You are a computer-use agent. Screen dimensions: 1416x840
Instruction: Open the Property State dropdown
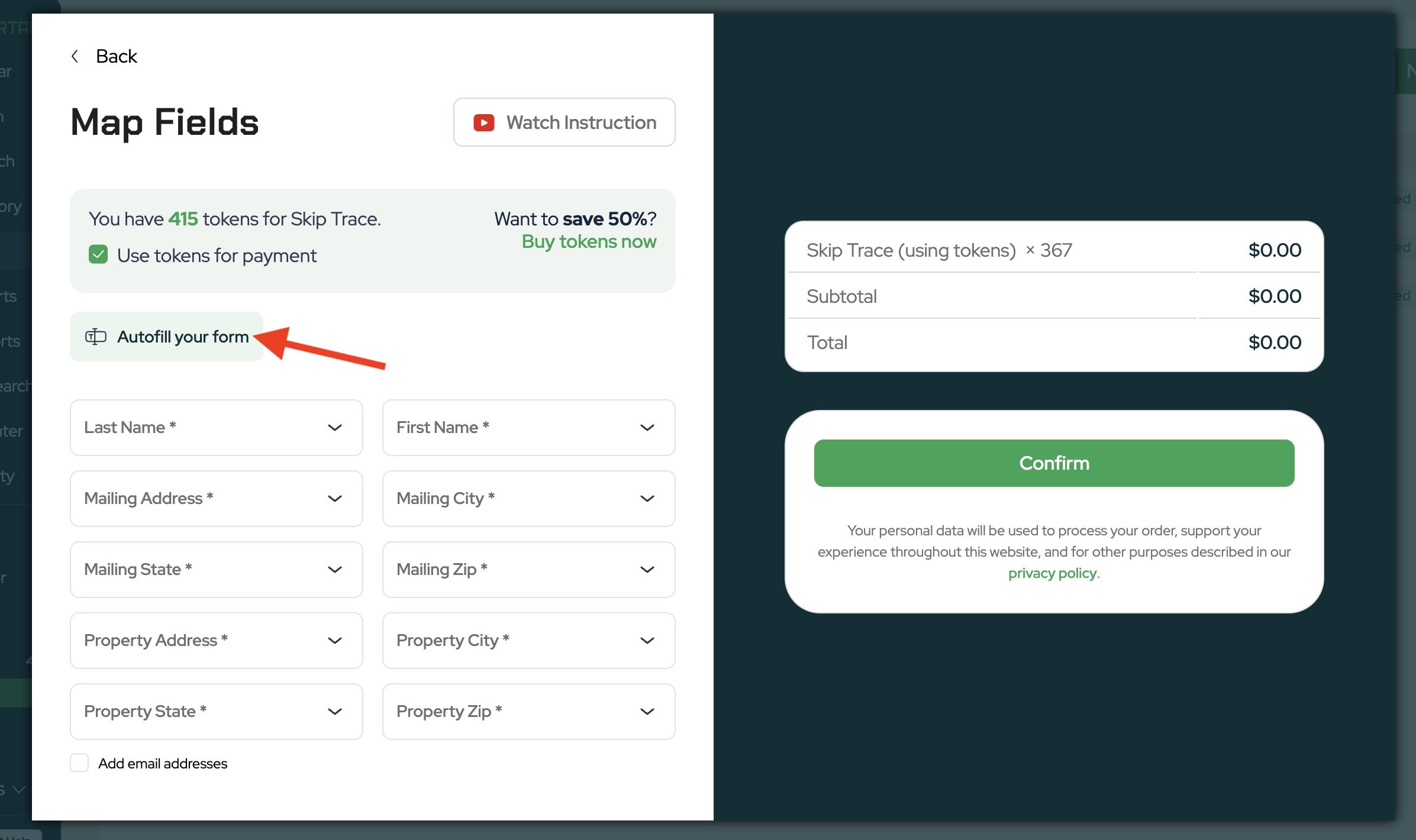(x=216, y=712)
